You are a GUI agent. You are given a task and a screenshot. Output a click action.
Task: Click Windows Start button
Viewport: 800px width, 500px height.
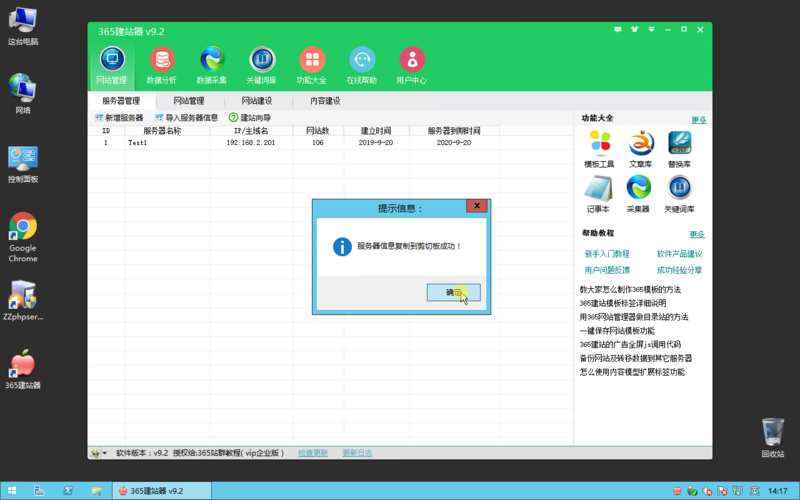click(12, 491)
